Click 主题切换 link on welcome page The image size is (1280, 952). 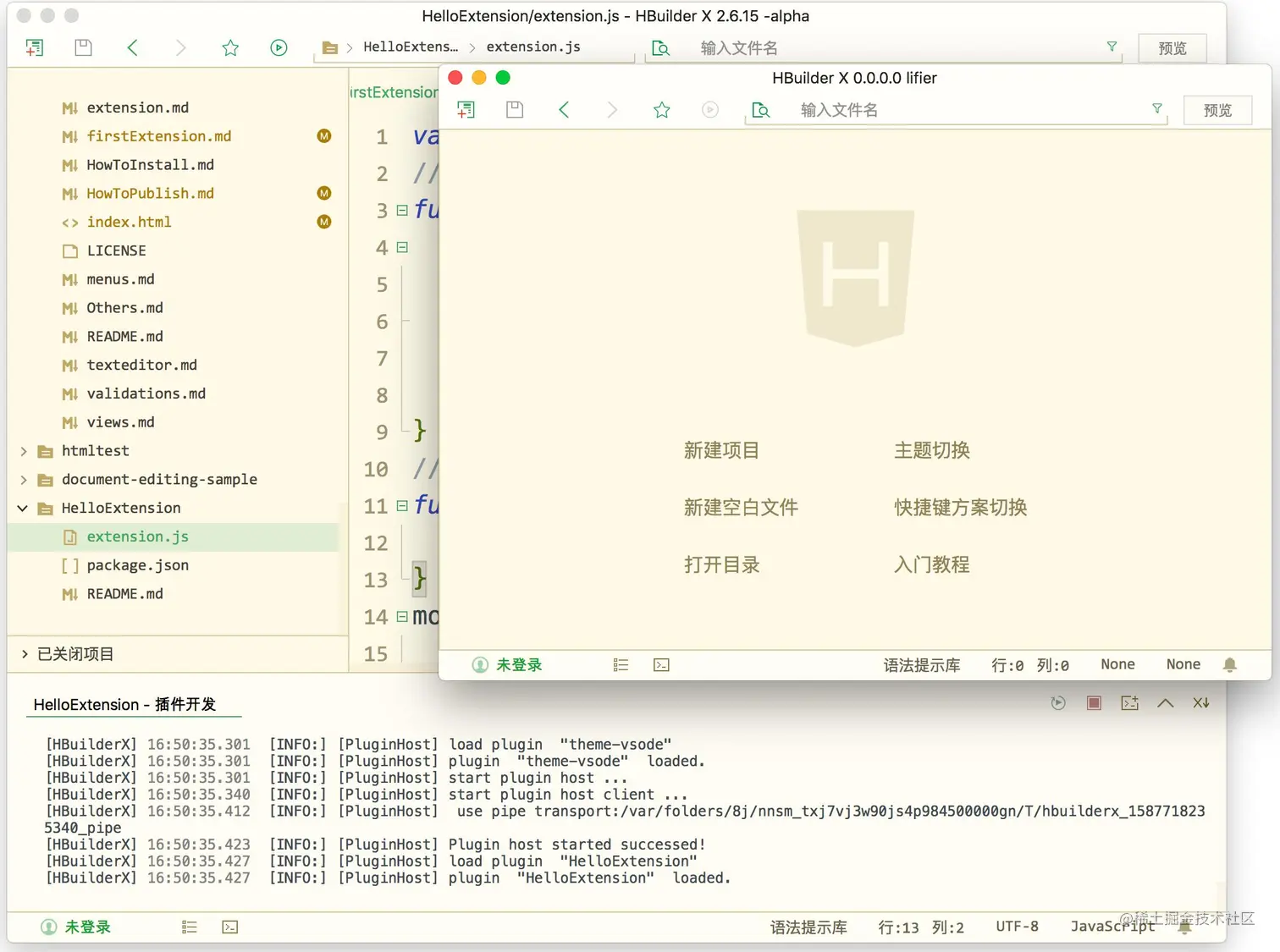coord(932,450)
